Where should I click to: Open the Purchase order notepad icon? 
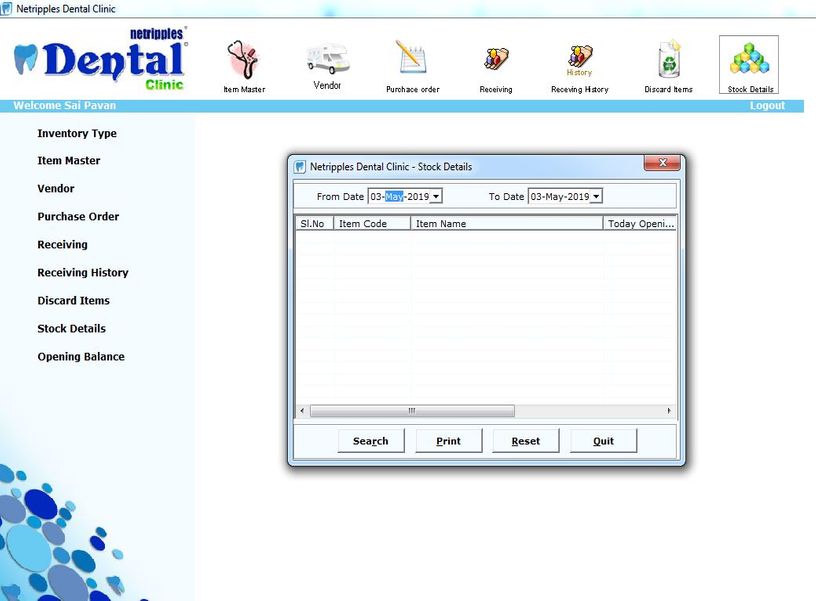point(413,66)
